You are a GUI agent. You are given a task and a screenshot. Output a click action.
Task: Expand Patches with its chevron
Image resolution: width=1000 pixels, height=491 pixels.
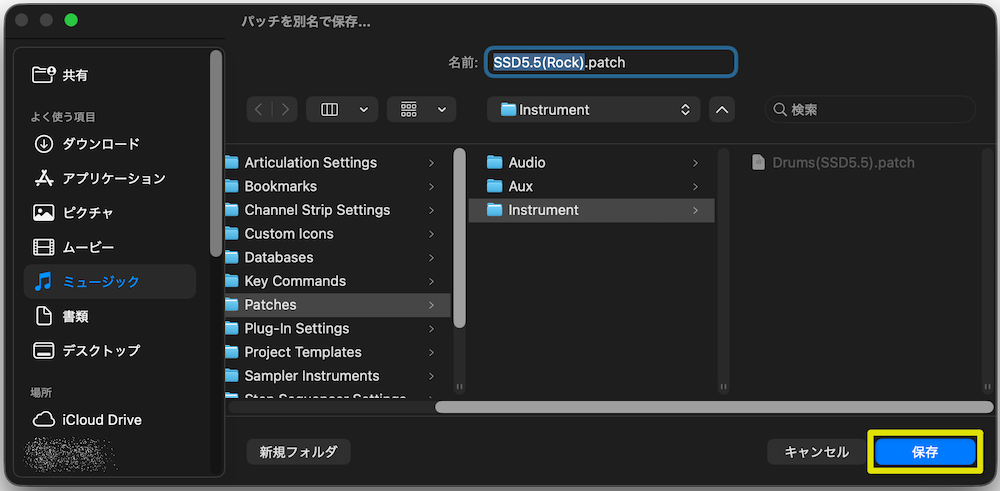pos(432,305)
